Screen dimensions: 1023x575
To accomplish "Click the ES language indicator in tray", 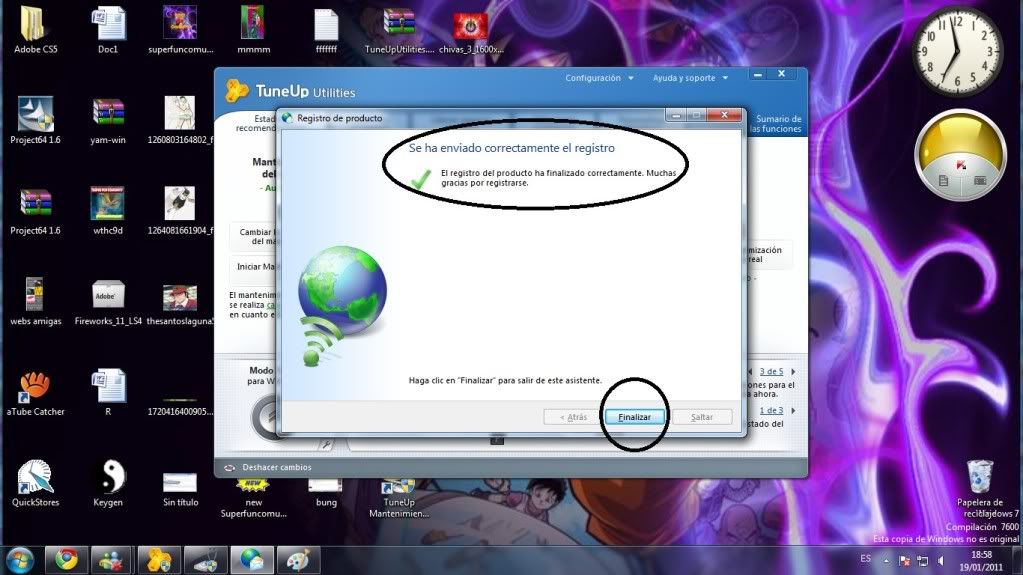I will (x=865, y=559).
